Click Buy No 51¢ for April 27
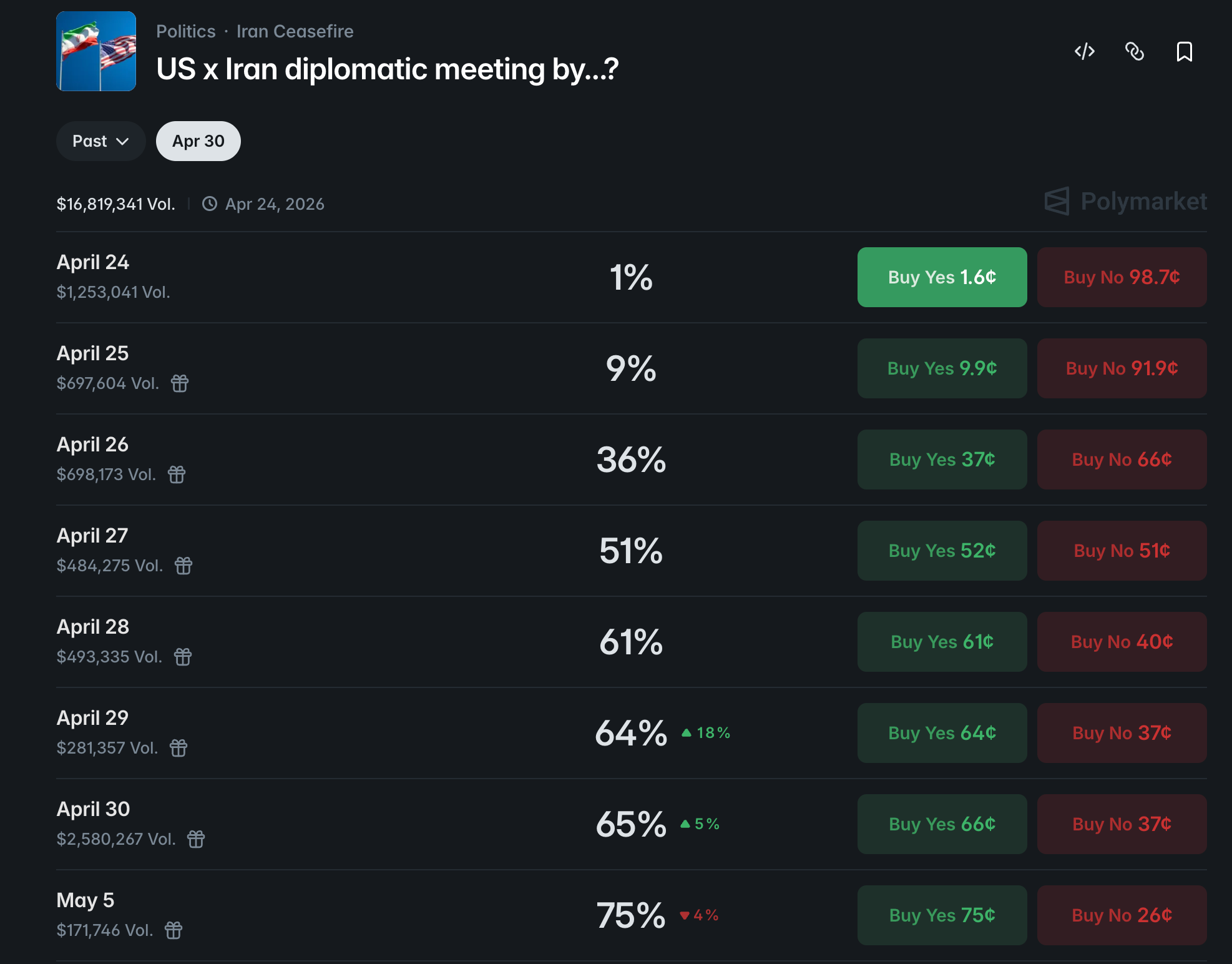 point(1122,551)
